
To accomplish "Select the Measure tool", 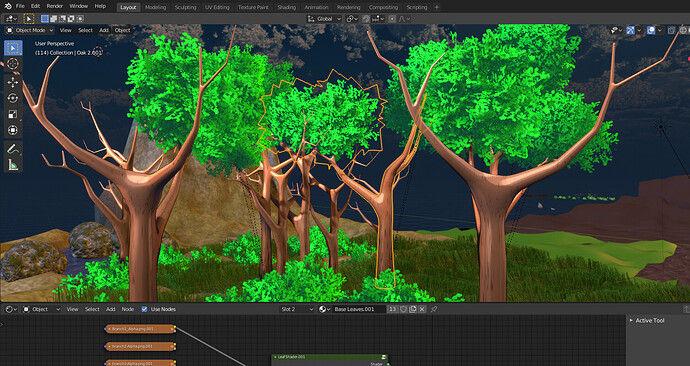I will click(x=13, y=165).
